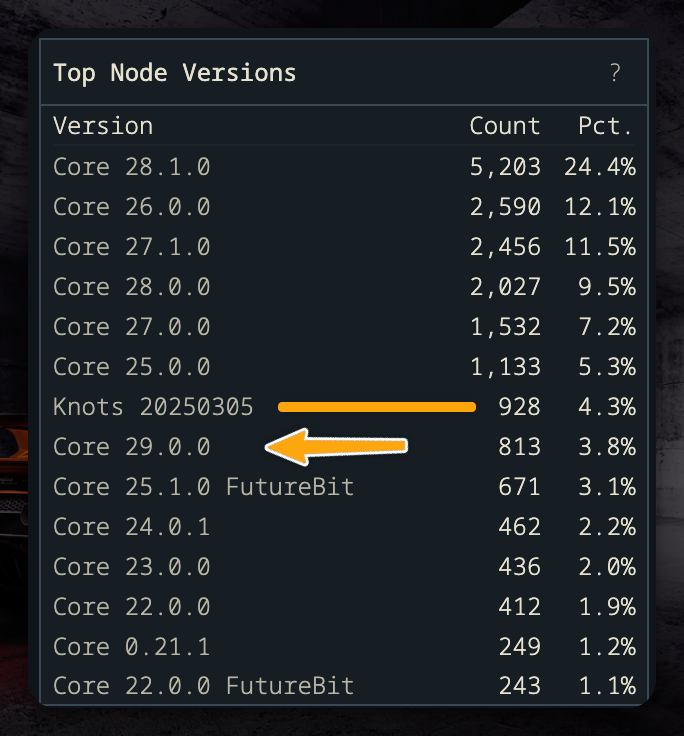Select the Core 27.1.0 version entry
Screen dimensions: 684x736
point(131,246)
